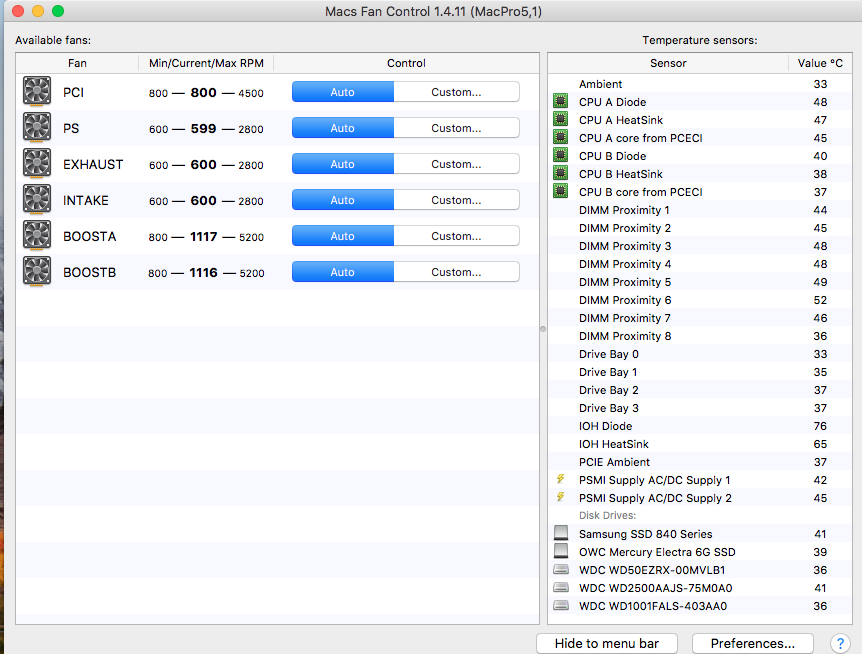
Task: Click PSMI Supply 1 lightning bolt icon
Action: 560,479
